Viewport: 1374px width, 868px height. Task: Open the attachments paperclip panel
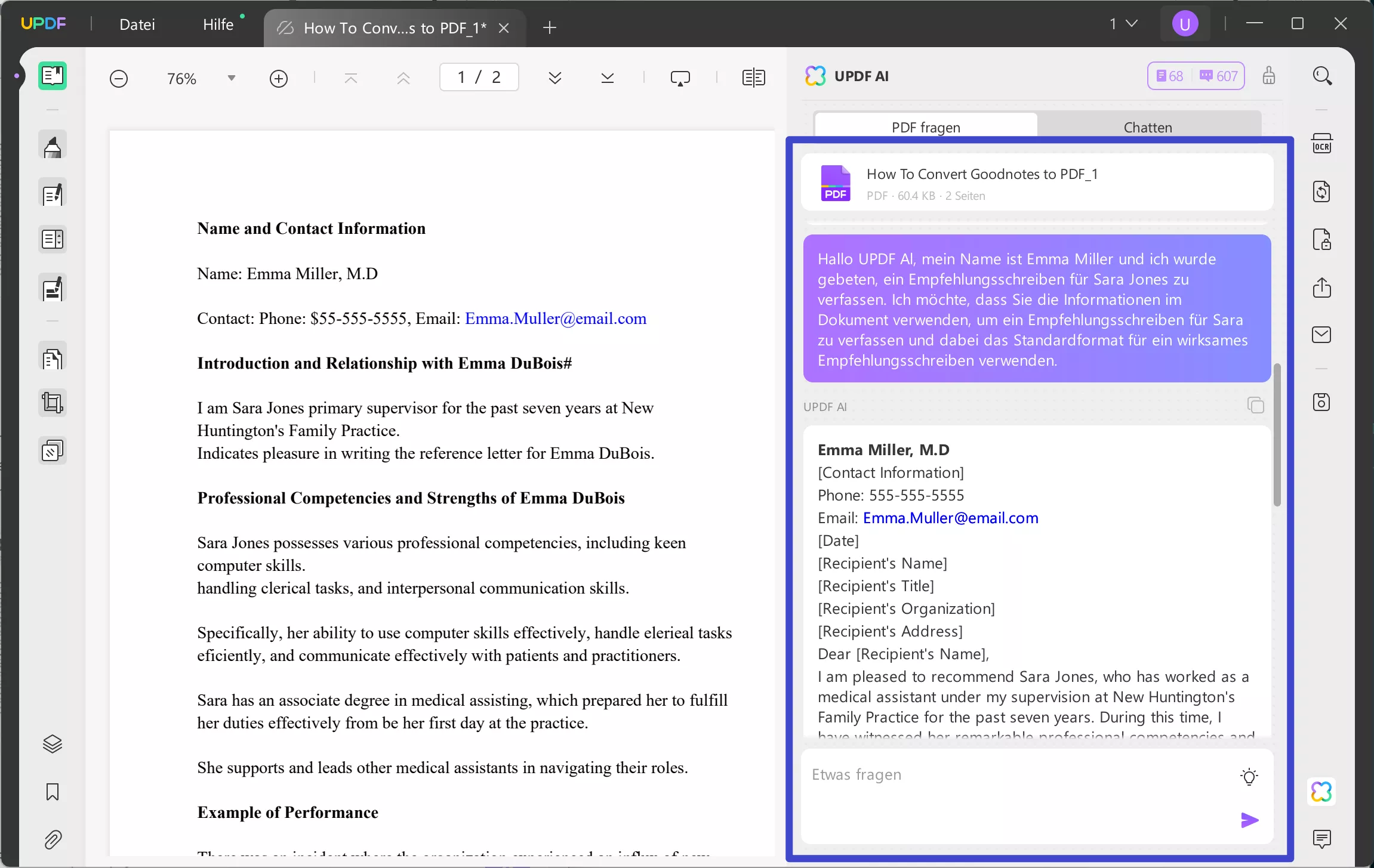coord(53,839)
